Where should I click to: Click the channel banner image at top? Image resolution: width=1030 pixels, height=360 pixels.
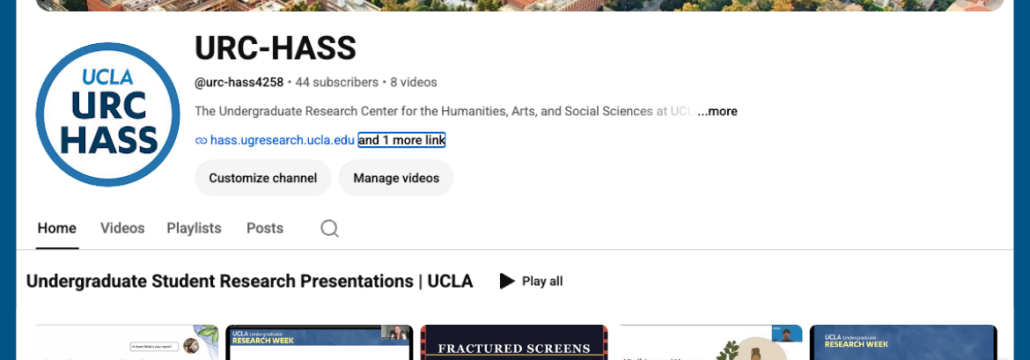(520, 5)
